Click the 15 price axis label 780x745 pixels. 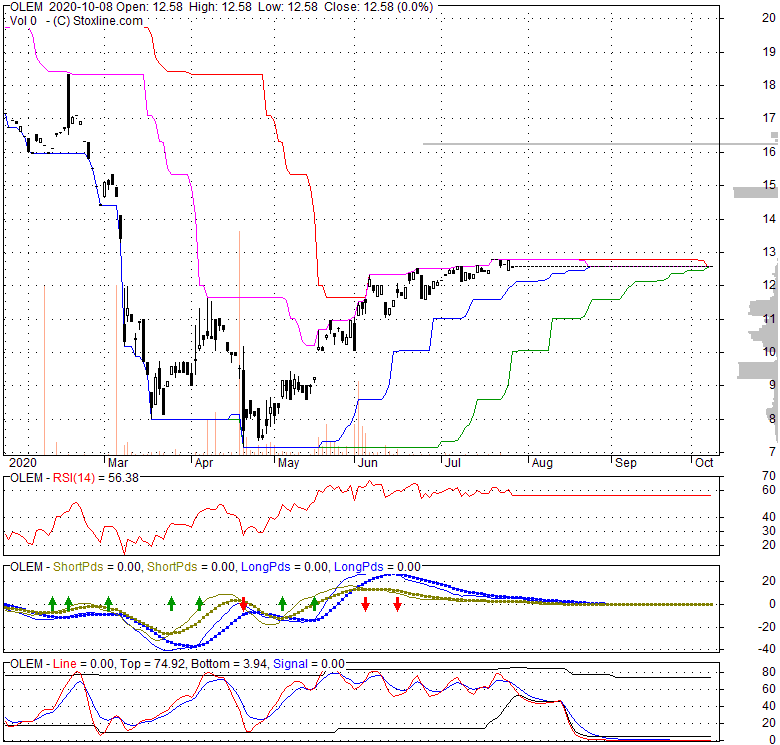(x=769, y=185)
